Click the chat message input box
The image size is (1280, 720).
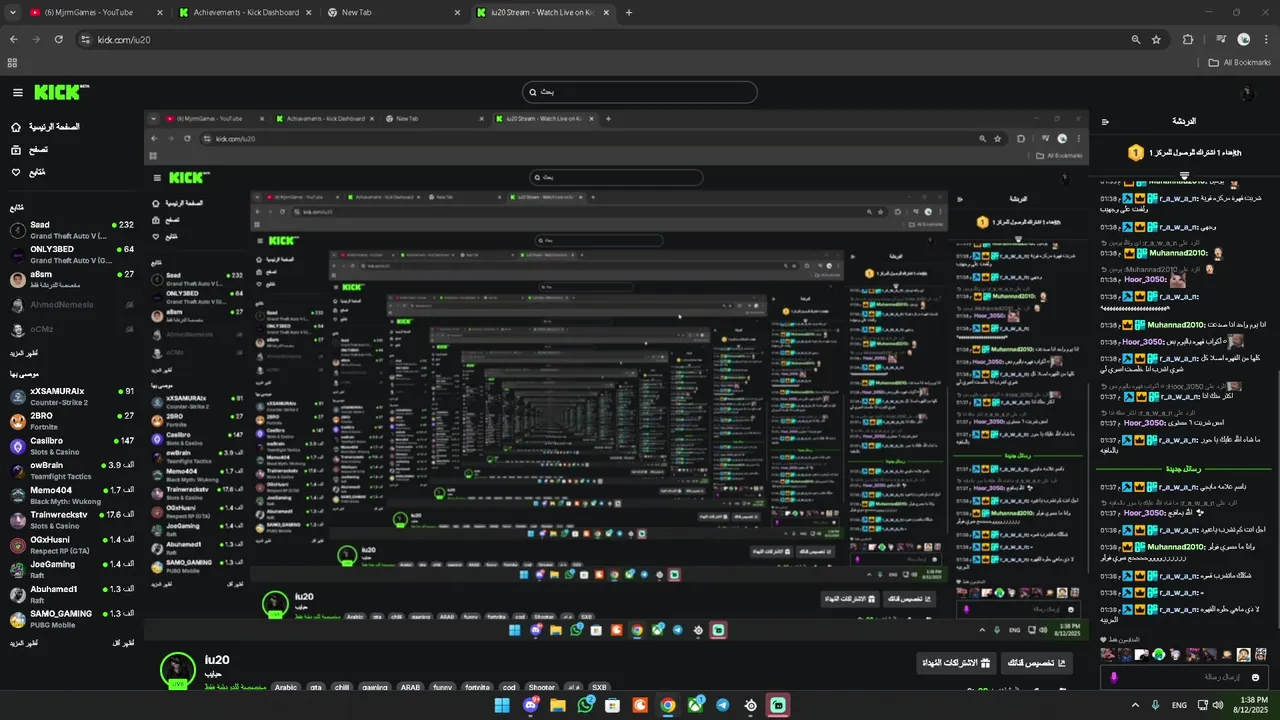click(1184, 677)
